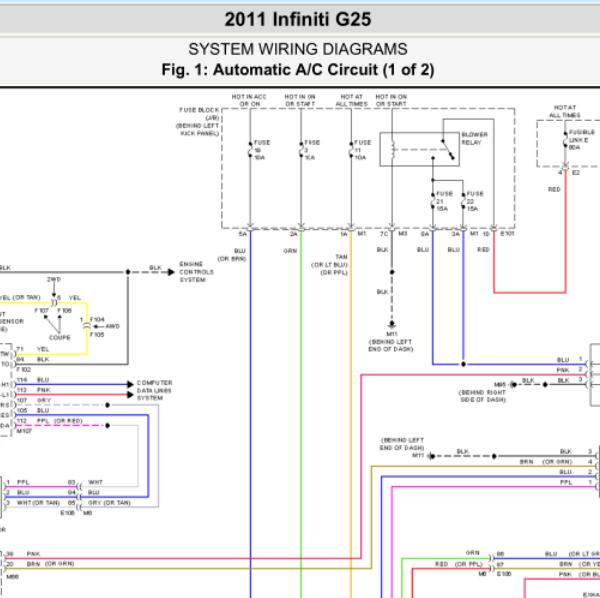Click the "TAN (OR LT BLU) (OR PPL)" wire label
The height and width of the screenshot is (598, 600).
(x=330, y=265)
